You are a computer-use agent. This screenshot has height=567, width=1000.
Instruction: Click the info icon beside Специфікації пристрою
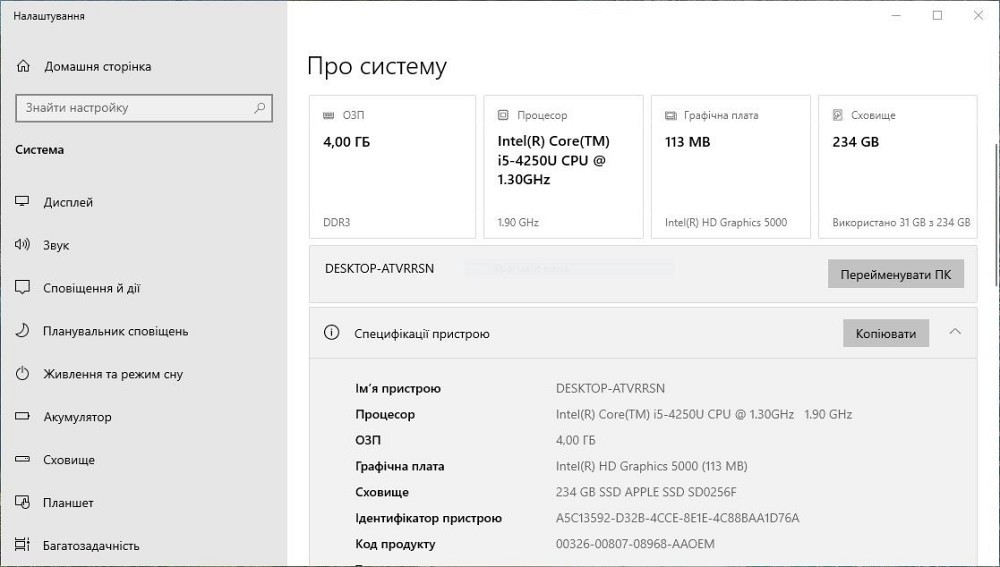point(331,332)
